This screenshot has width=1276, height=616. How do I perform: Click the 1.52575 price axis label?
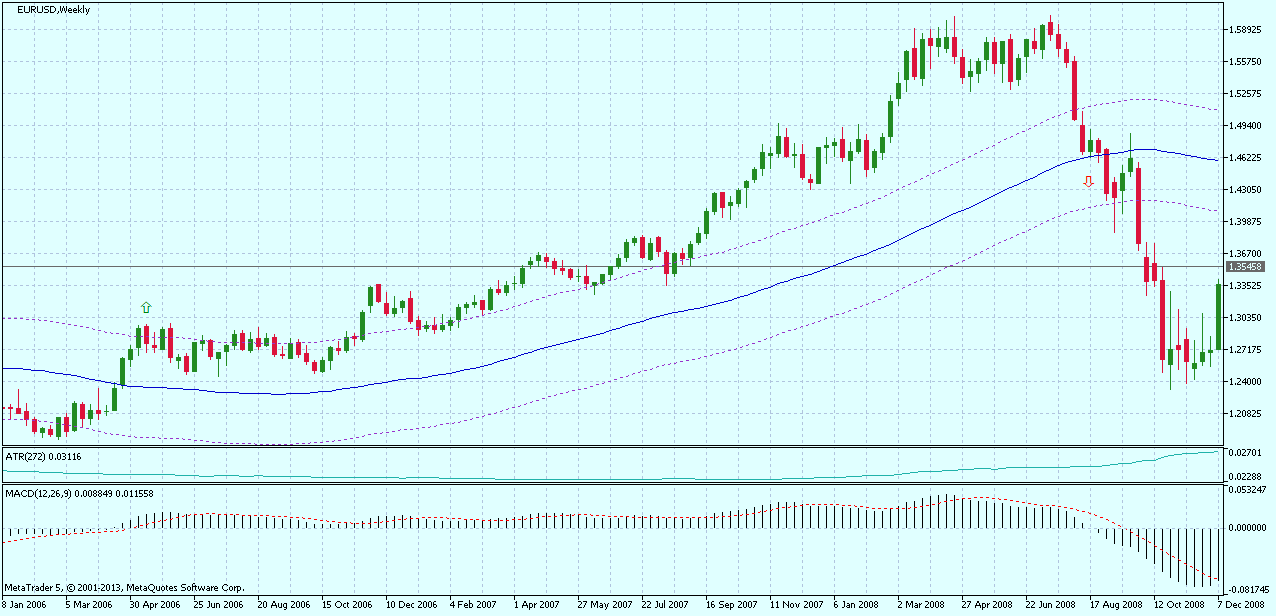tap(1246, 94)
